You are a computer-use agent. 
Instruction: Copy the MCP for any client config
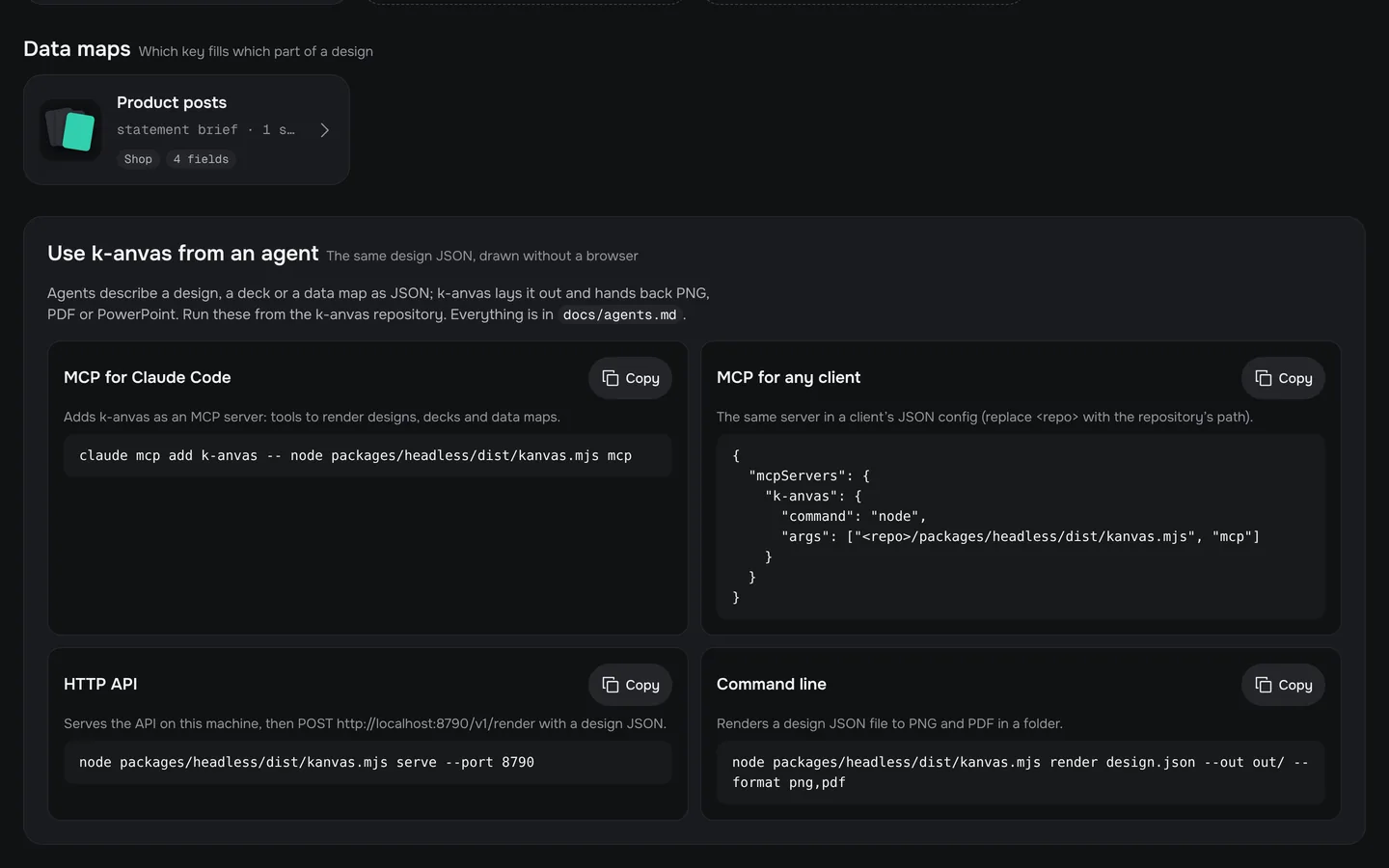(1283, 378)
